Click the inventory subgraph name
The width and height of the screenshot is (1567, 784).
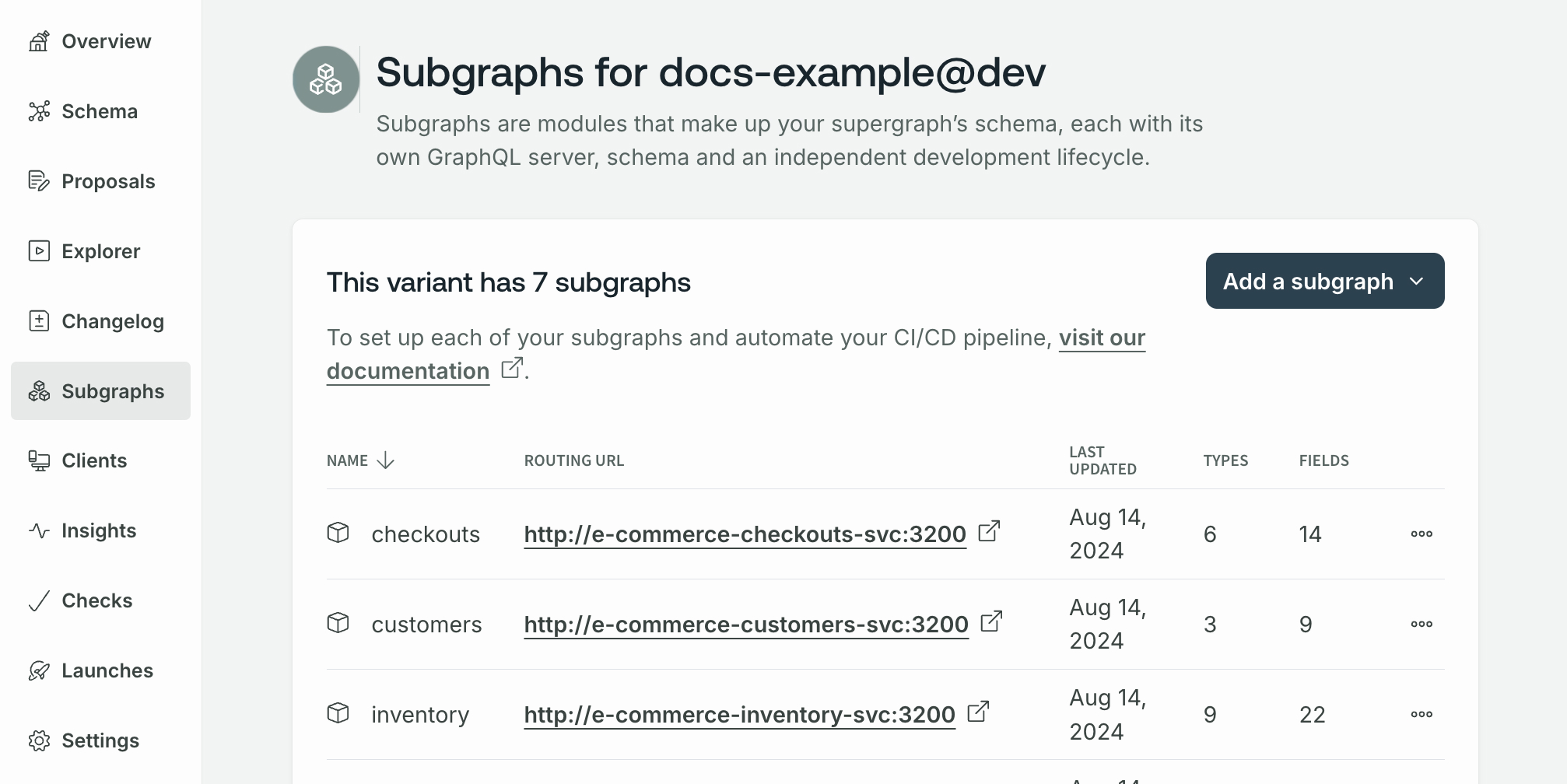(420, 715)
